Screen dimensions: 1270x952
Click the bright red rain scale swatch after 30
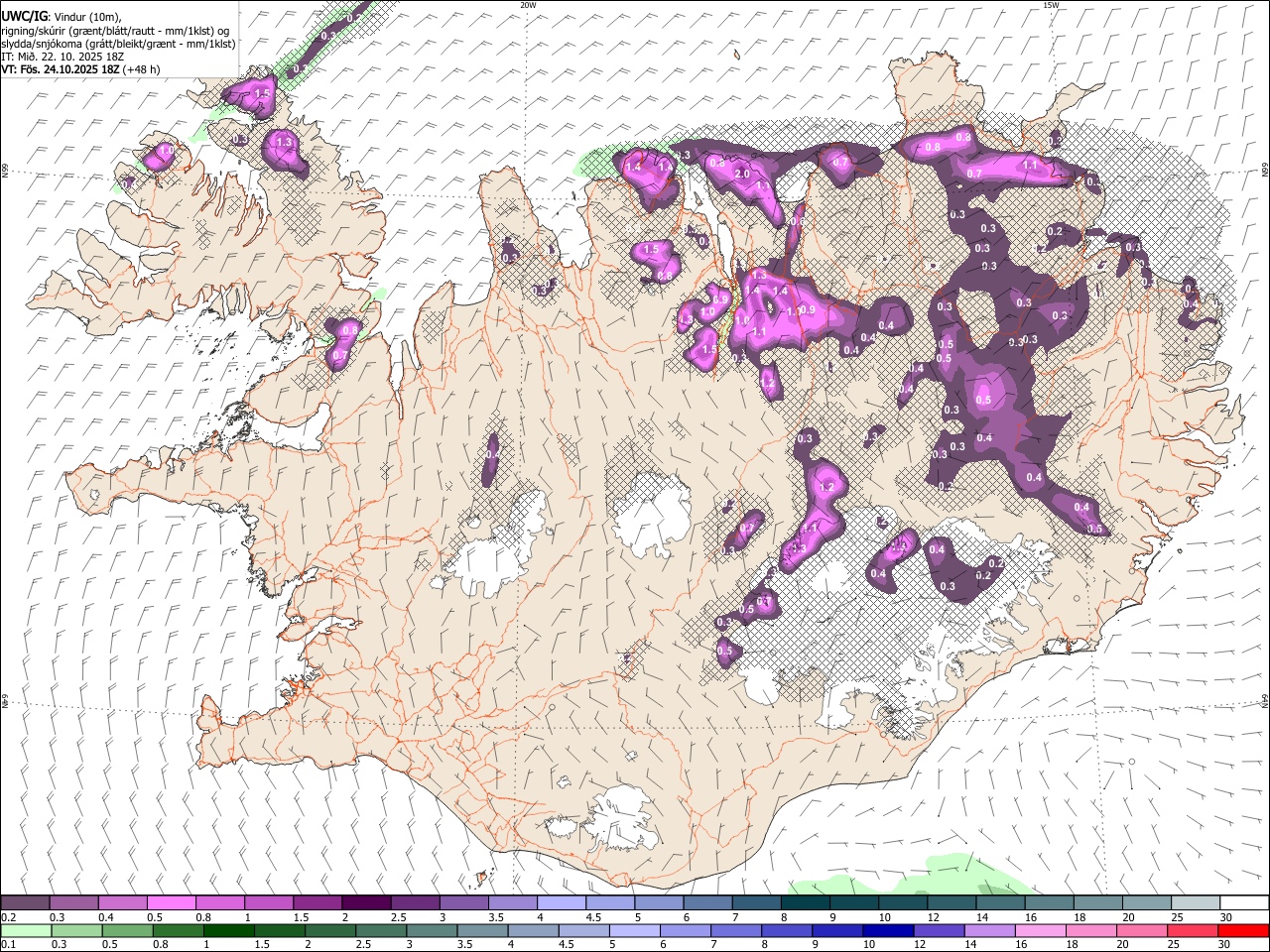tap(1243, 931)
